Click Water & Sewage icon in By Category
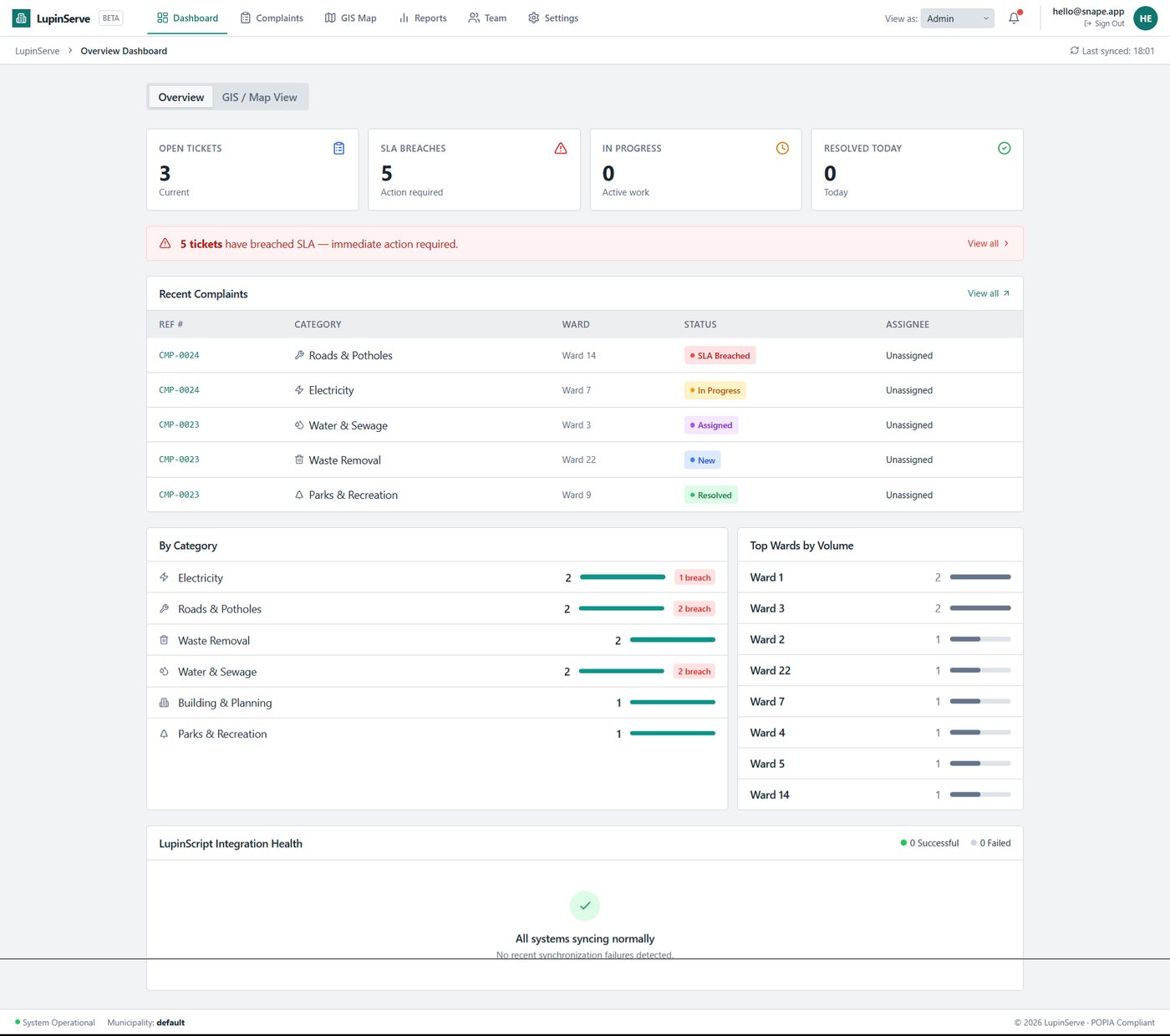 click(164, 671)
